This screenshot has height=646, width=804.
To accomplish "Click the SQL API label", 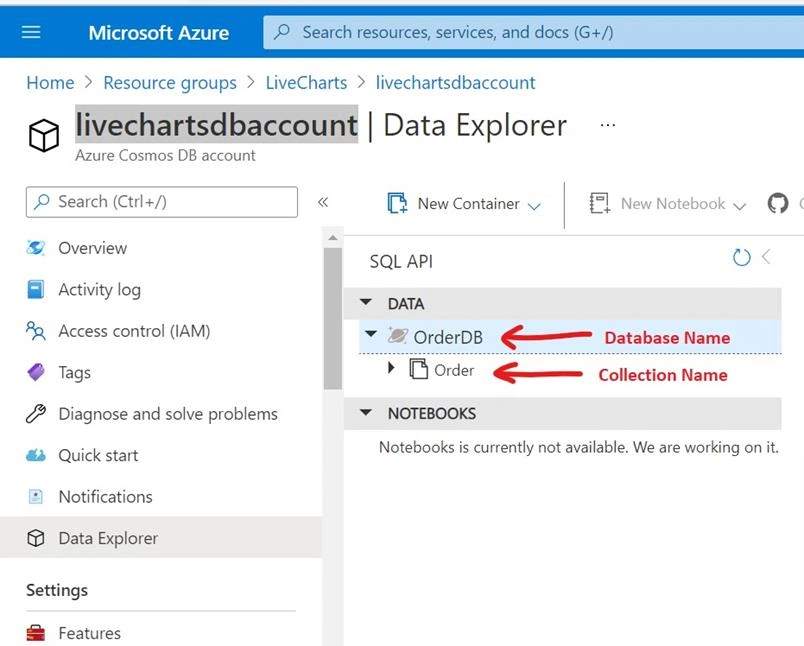I will (x=401, y=261).
